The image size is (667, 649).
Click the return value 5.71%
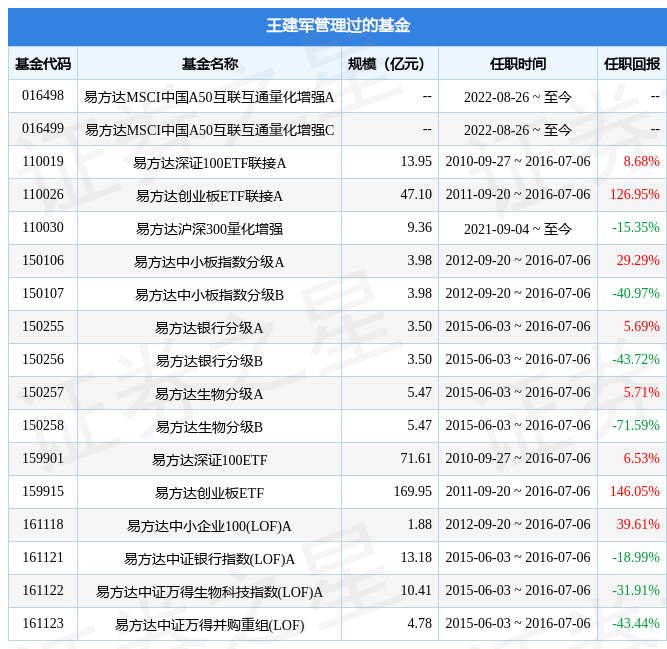(x=641, y=392)
